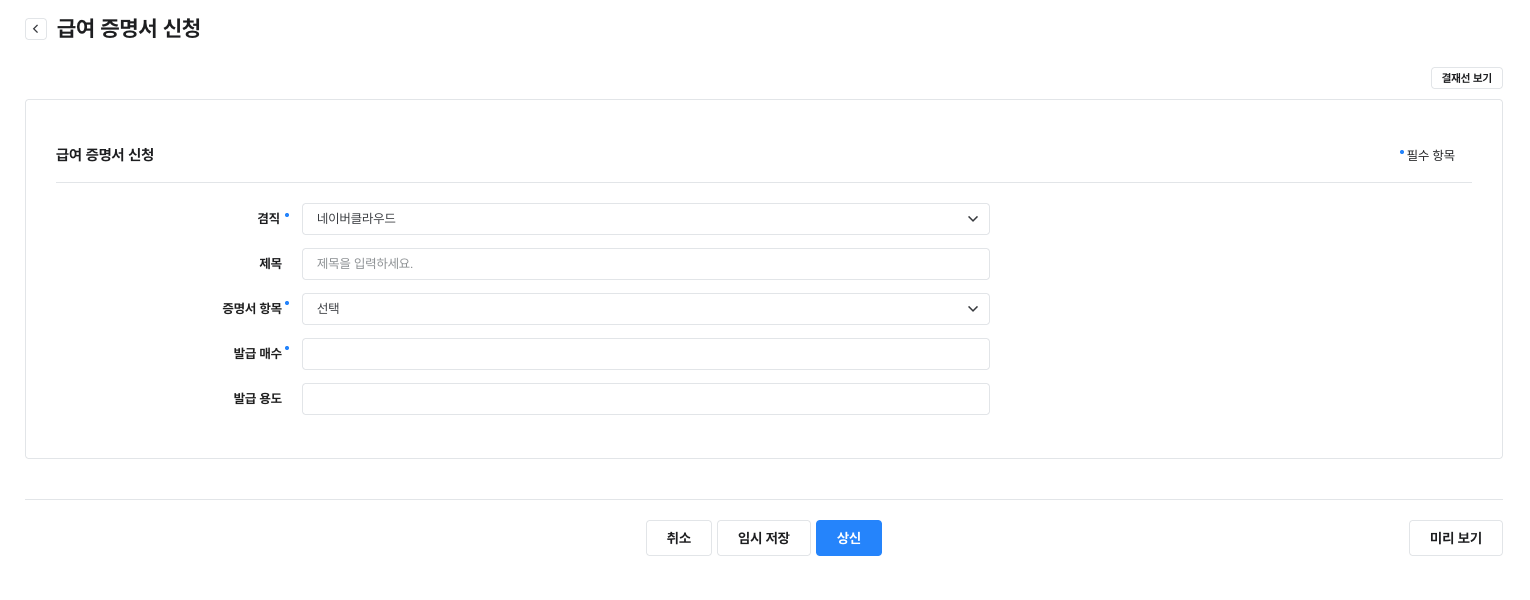Submit the form with the blue 상신 button
1530x600 pixels.
click(848, 538)
